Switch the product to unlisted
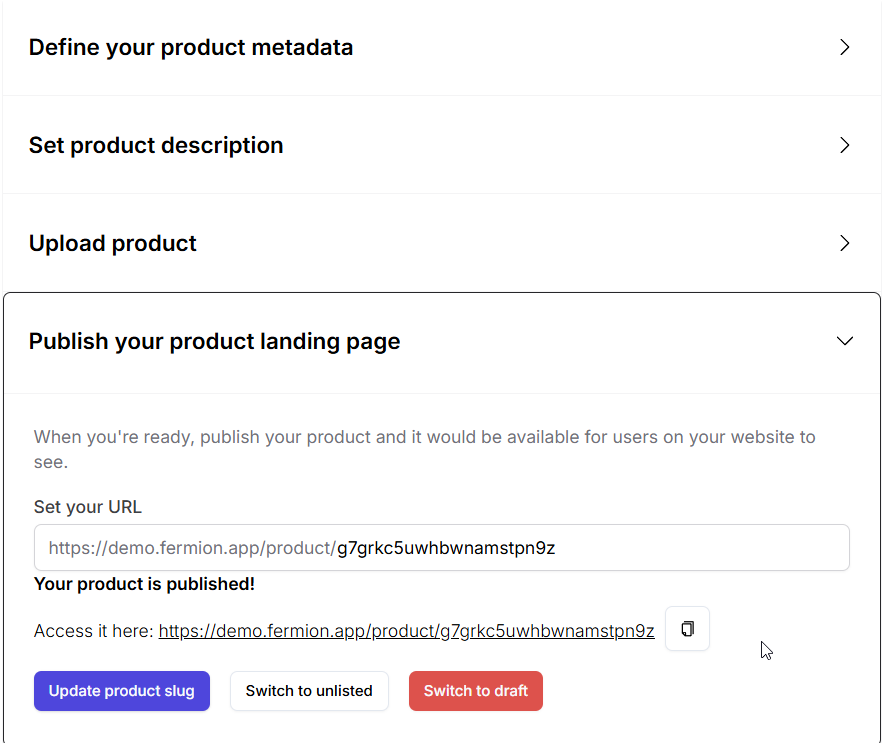Viewport: 883px width, 743px height. [309, 691]
